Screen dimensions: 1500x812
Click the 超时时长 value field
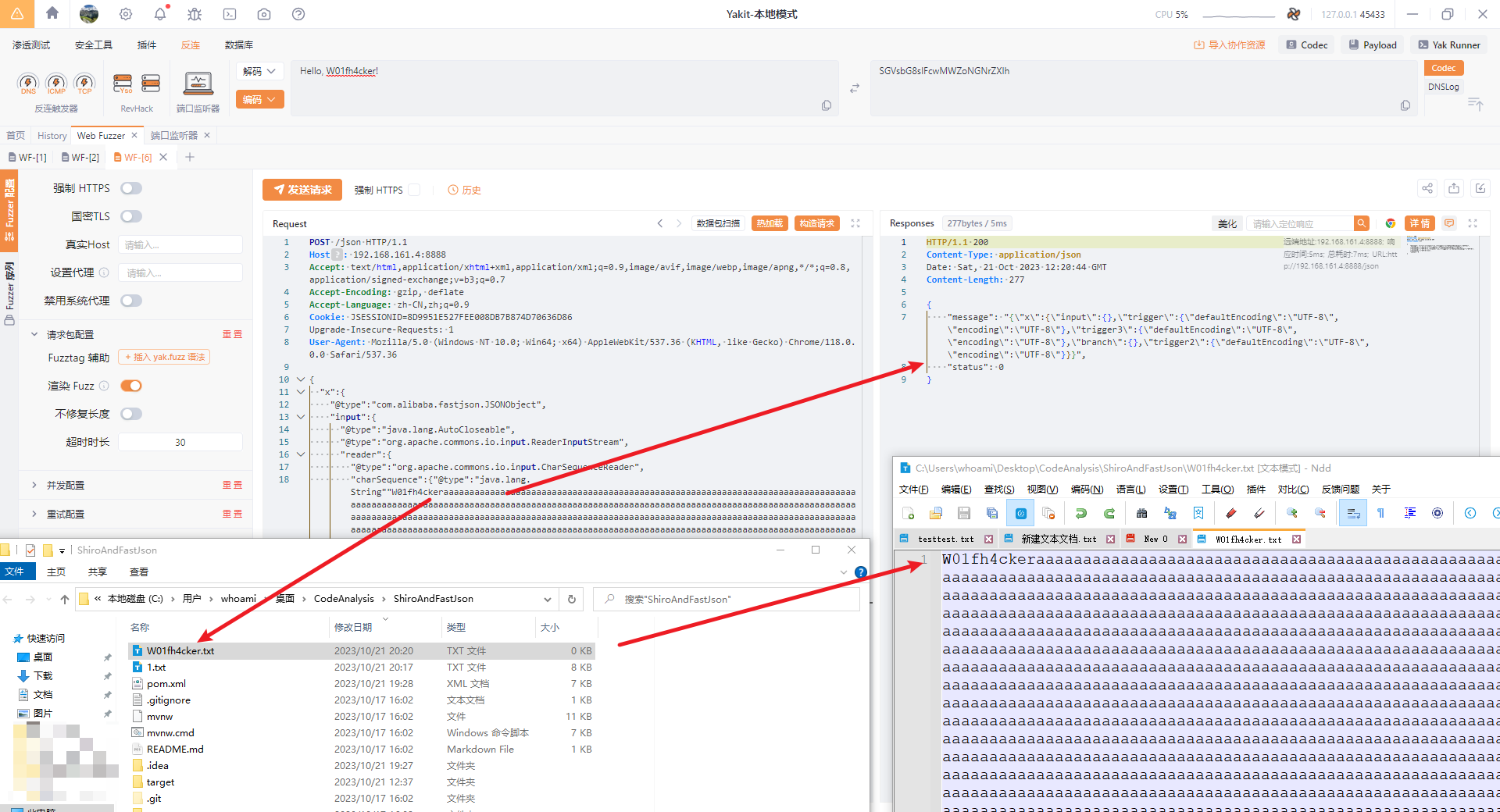180,442
